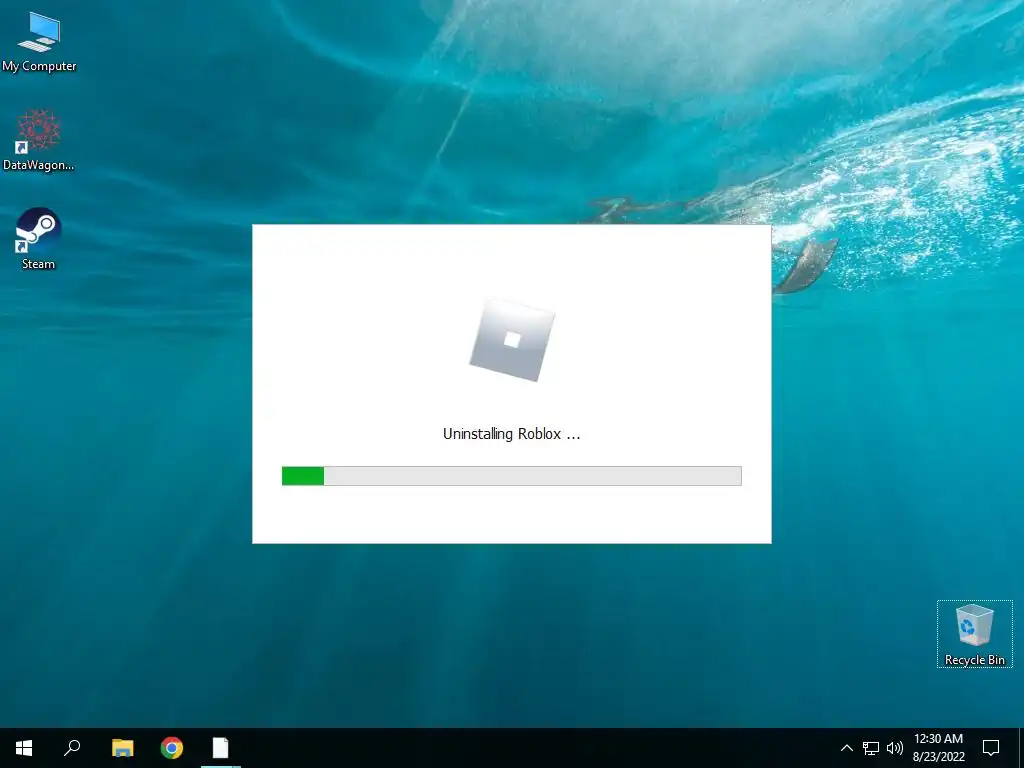Launch File Explorer from taskbar
The image size is (1024, 768).
point(122,748)
